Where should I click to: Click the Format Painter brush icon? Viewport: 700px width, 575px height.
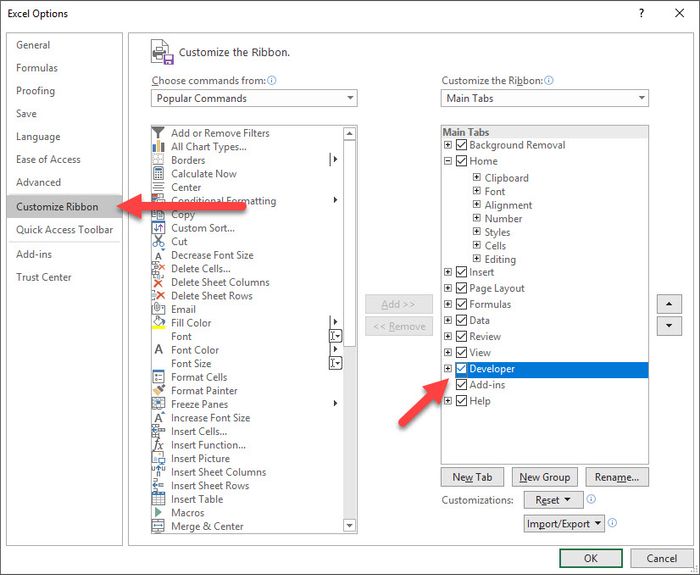[x=158, y=390]
